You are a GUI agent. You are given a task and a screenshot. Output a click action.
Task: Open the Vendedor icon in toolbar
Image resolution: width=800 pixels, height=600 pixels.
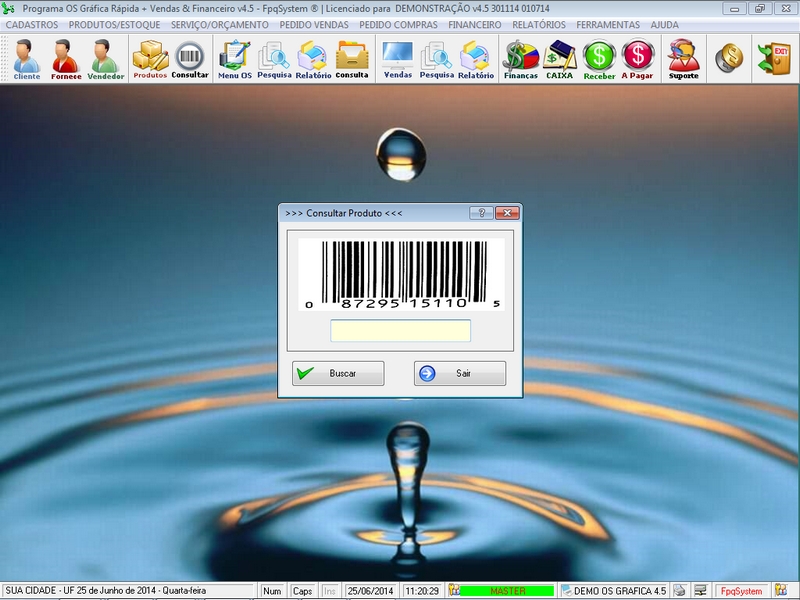(105, 59)
